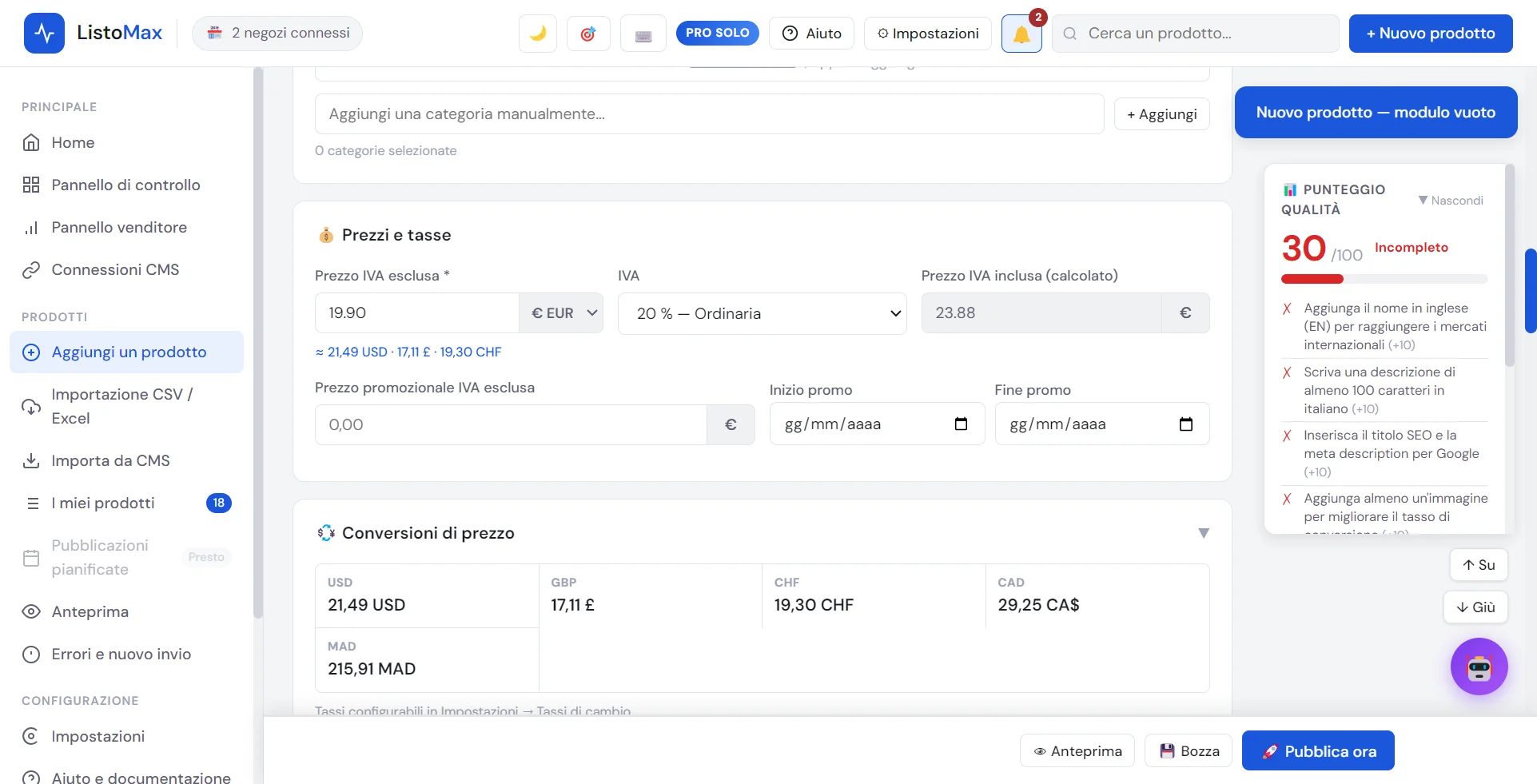Screen dimensions: 1537x784
Task: Click Anteprima eye icon in sidebar
Action: tap(31, 611)
